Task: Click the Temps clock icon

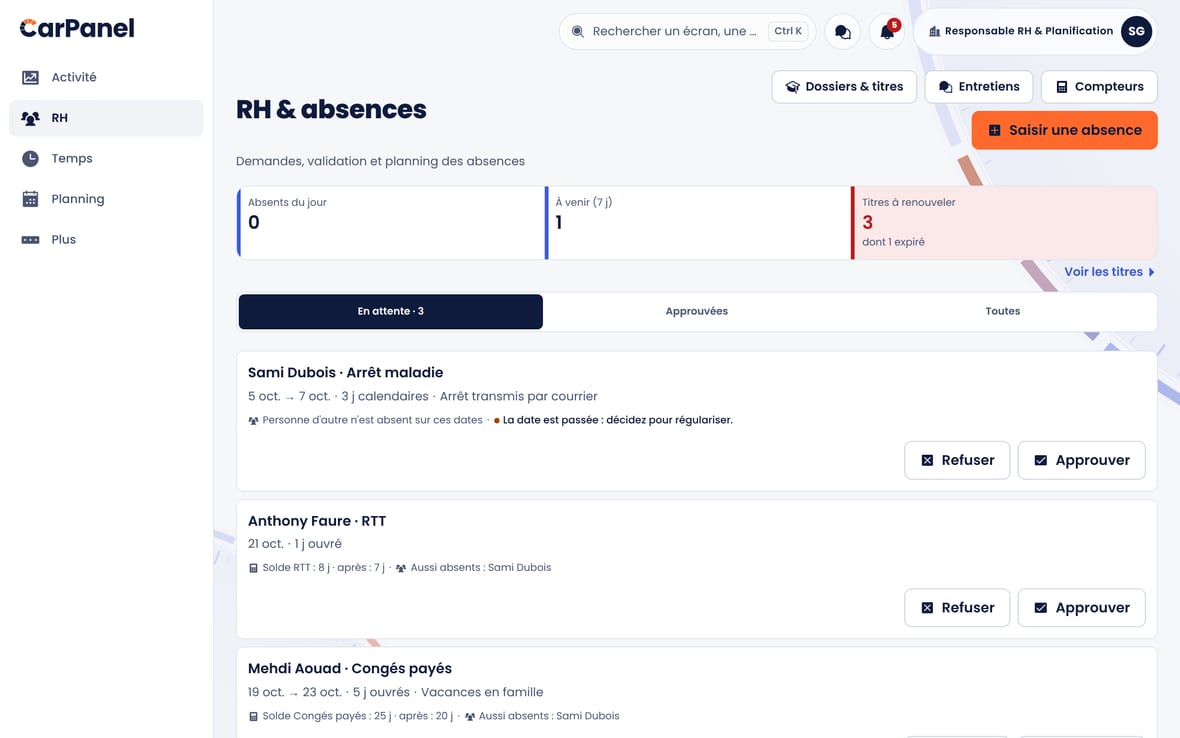Action: pos(30,159)
